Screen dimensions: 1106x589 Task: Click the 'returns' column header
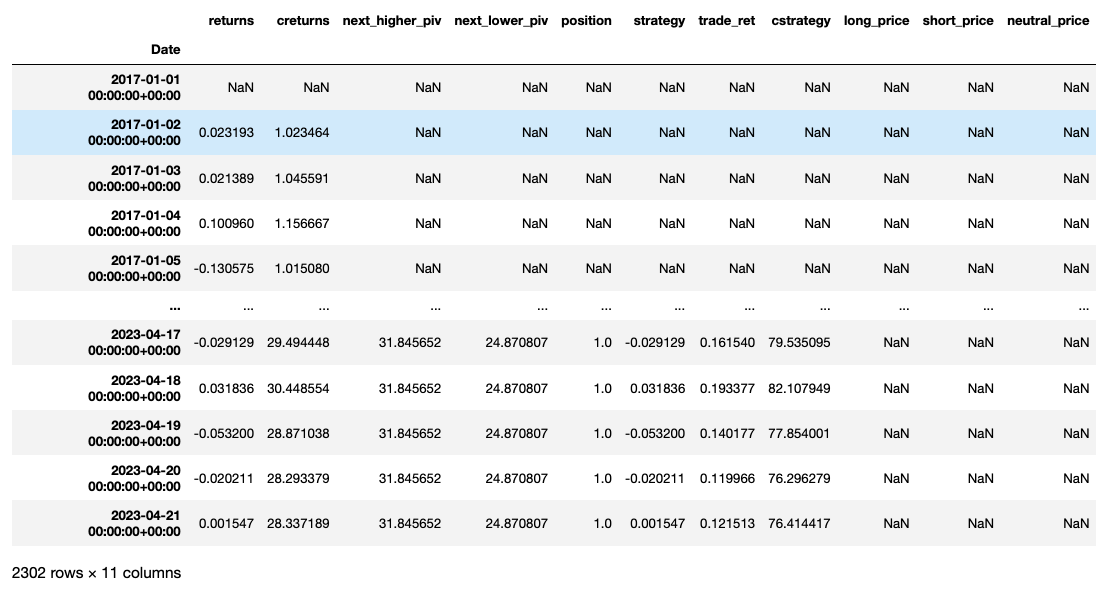pyautogui.click(x=231, y=21)
